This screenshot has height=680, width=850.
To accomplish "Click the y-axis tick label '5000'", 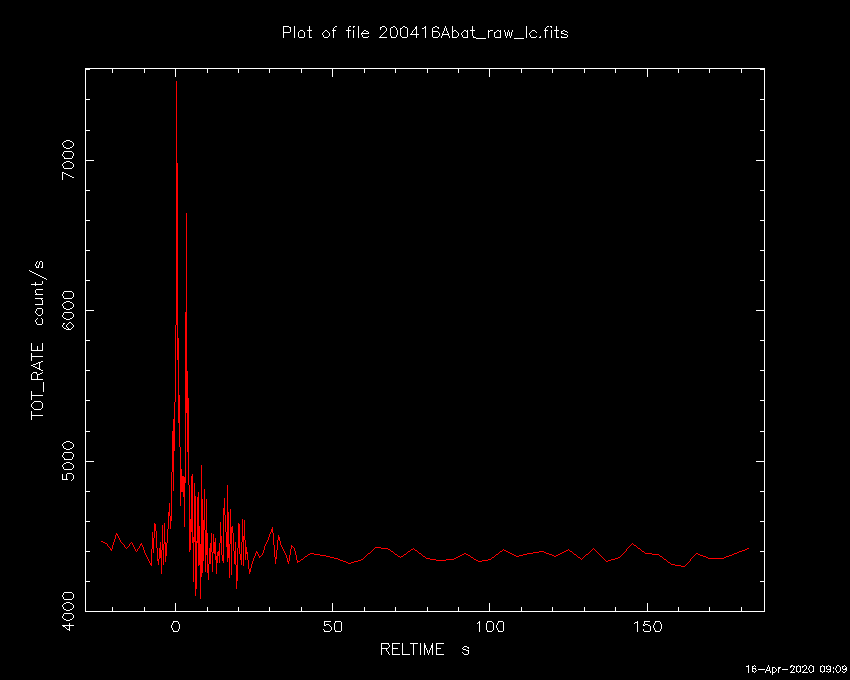I will [x=68, y=460].
